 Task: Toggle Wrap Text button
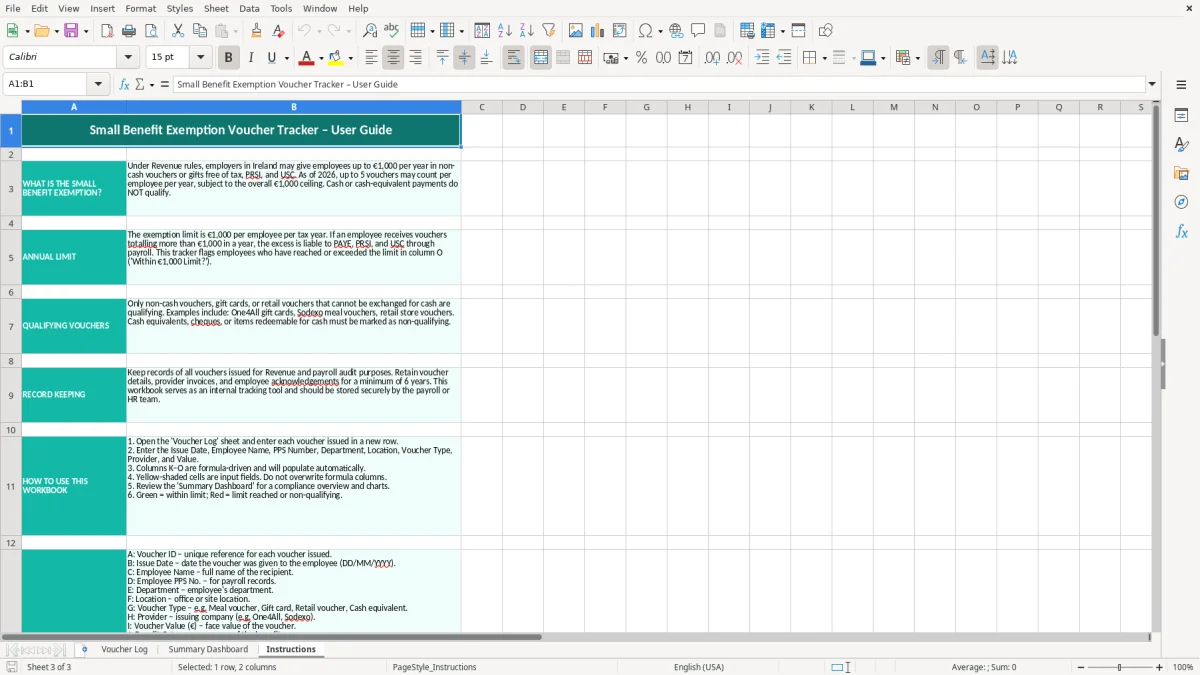[513, 58]
